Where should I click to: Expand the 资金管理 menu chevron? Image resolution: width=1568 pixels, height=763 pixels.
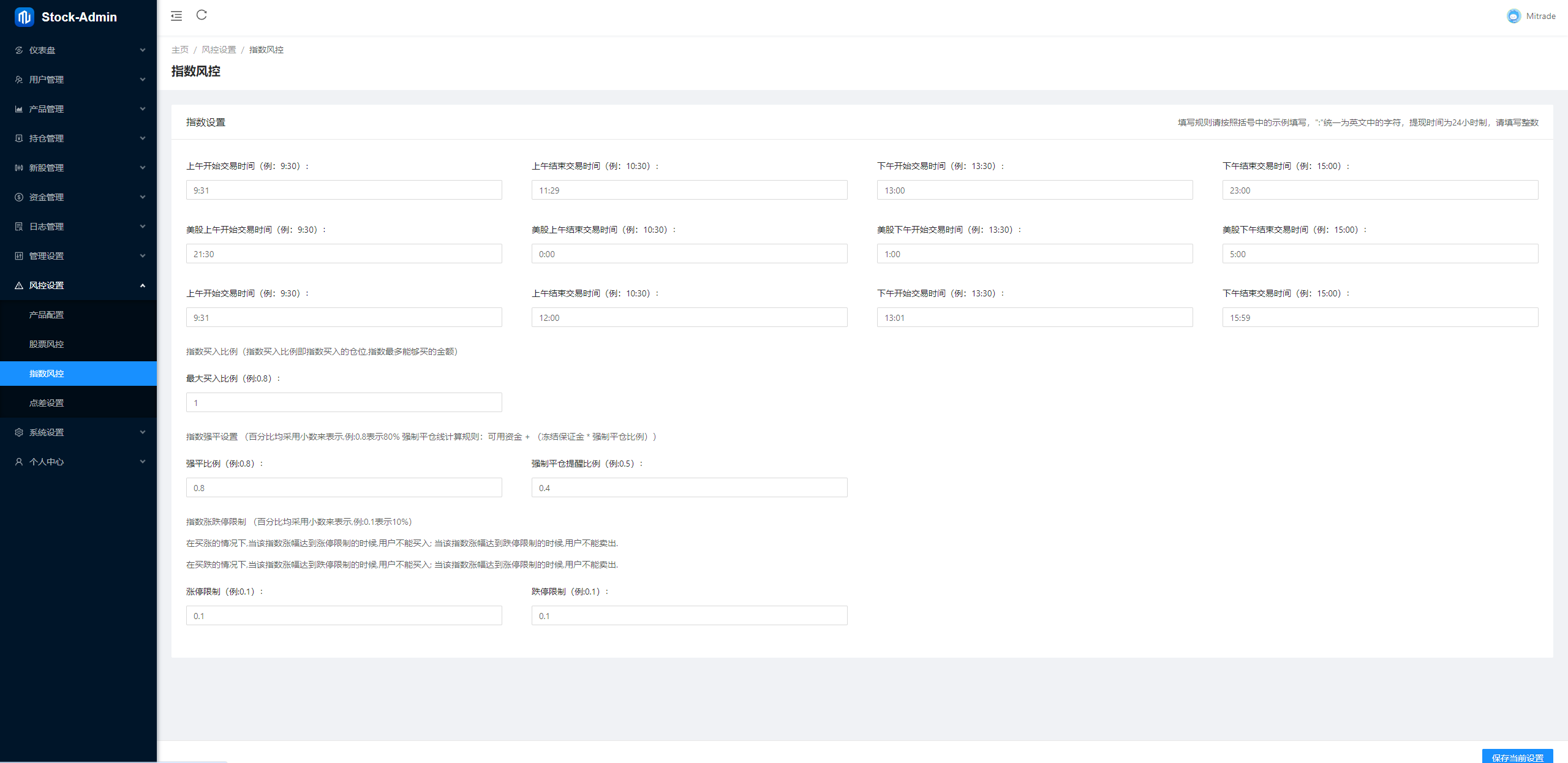[x=143, y=197]
